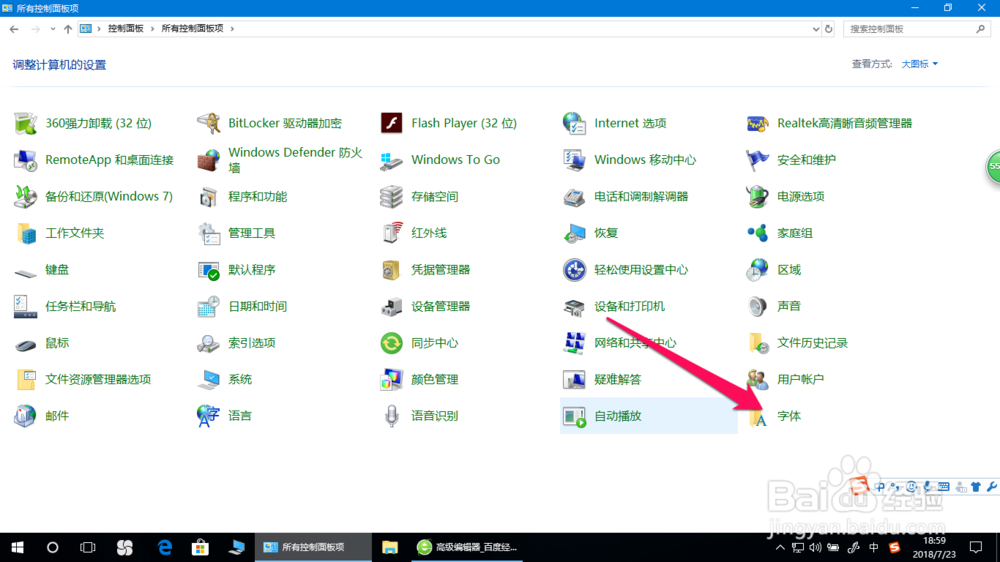Open 同步中心 green icon

(392, 343)
